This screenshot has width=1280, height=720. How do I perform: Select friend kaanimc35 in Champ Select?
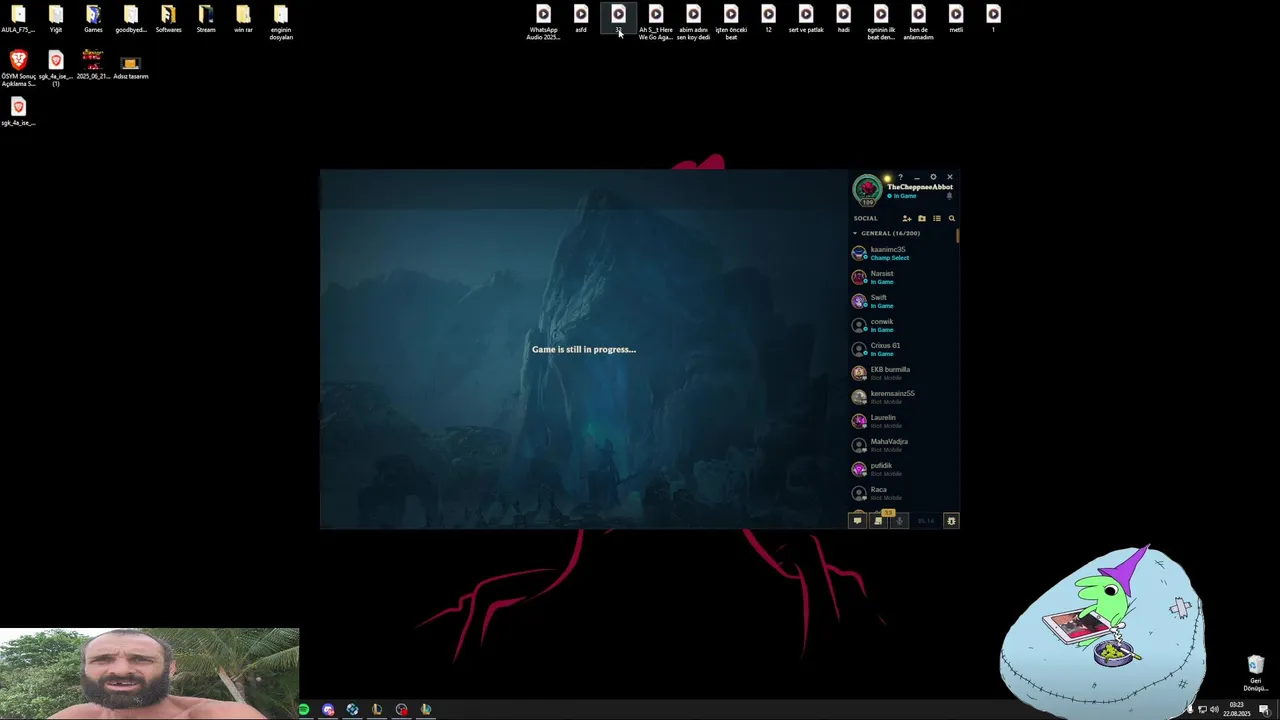[902, 253]
